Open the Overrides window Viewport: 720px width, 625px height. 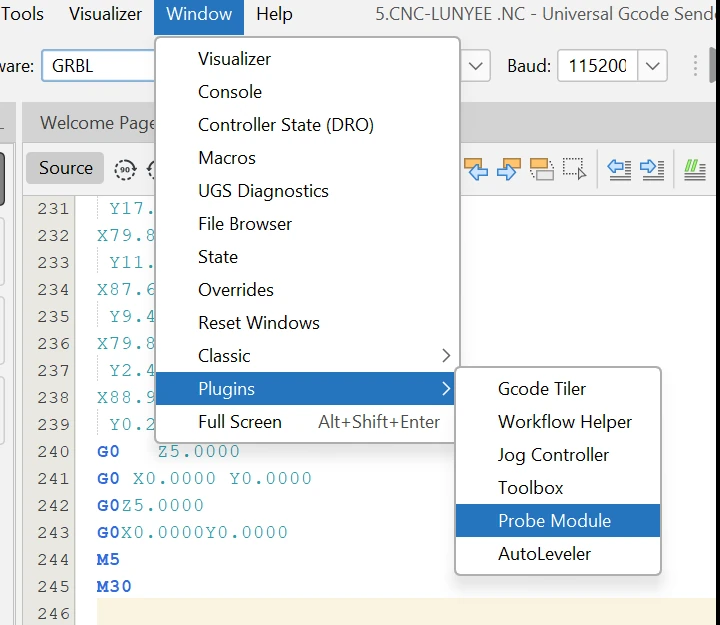(x=307, y=290)
